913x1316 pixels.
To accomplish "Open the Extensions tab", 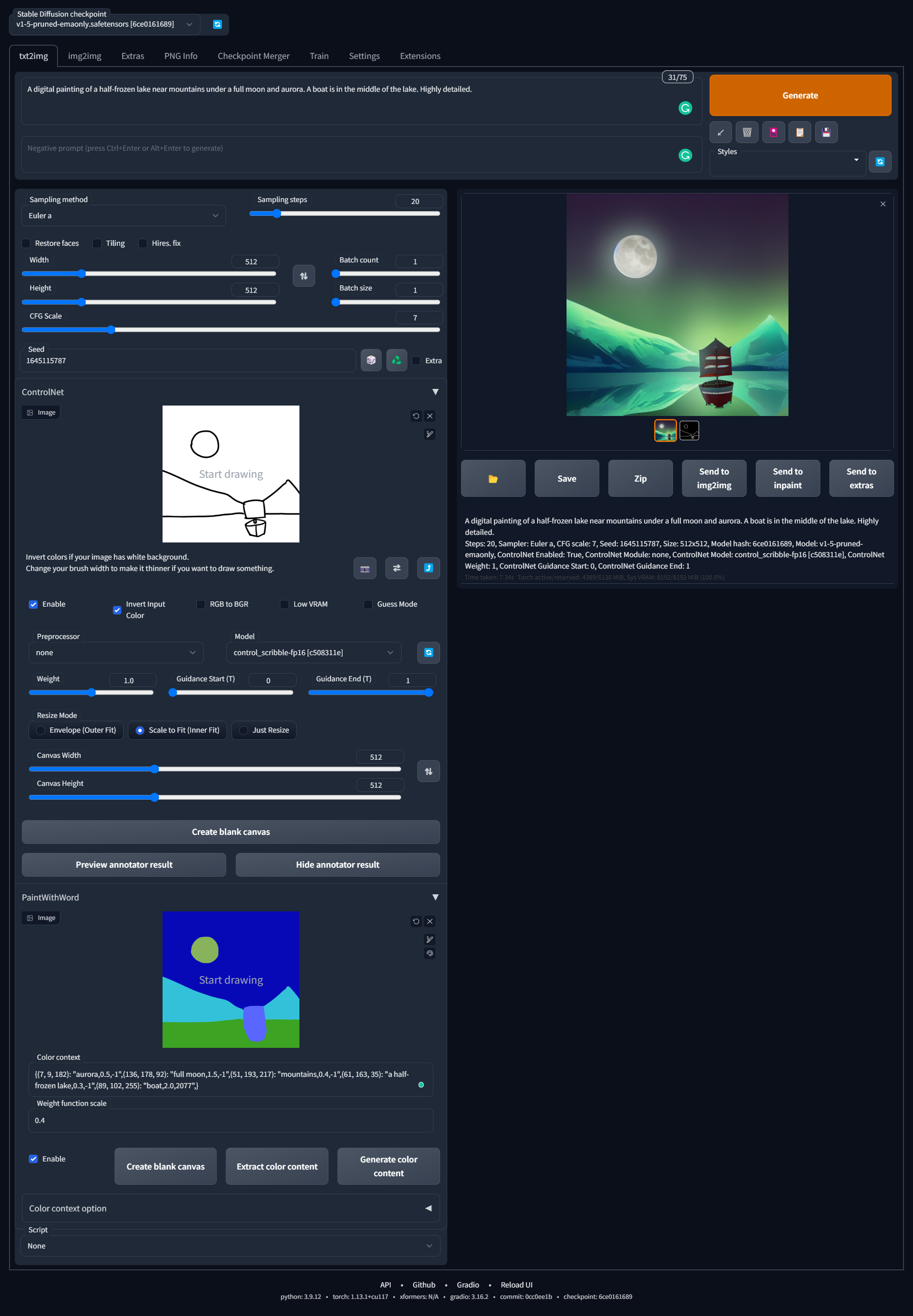I will tap(420, 56).
